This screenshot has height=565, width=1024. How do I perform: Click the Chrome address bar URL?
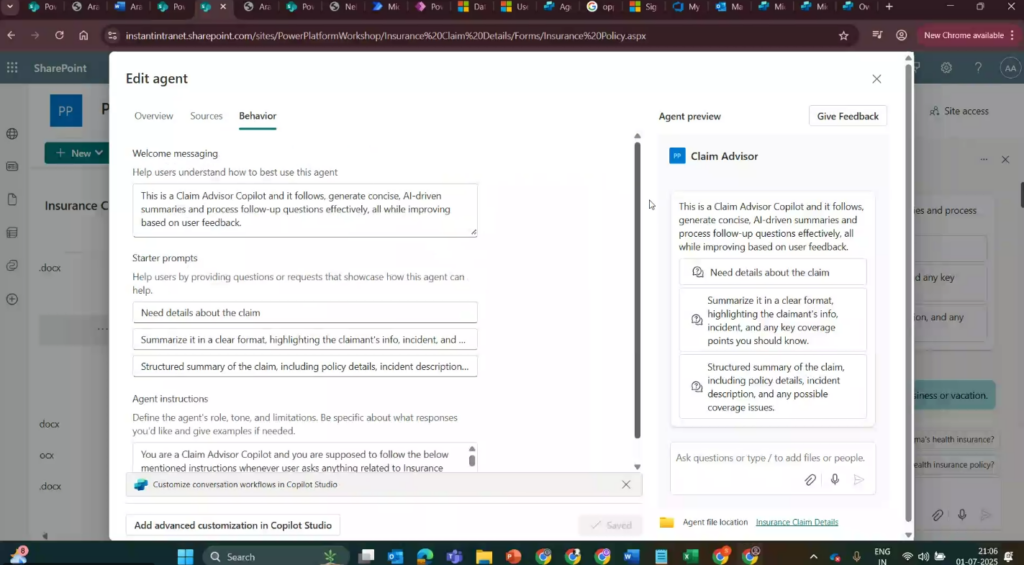pyautogui.click(x=385, y=35)
